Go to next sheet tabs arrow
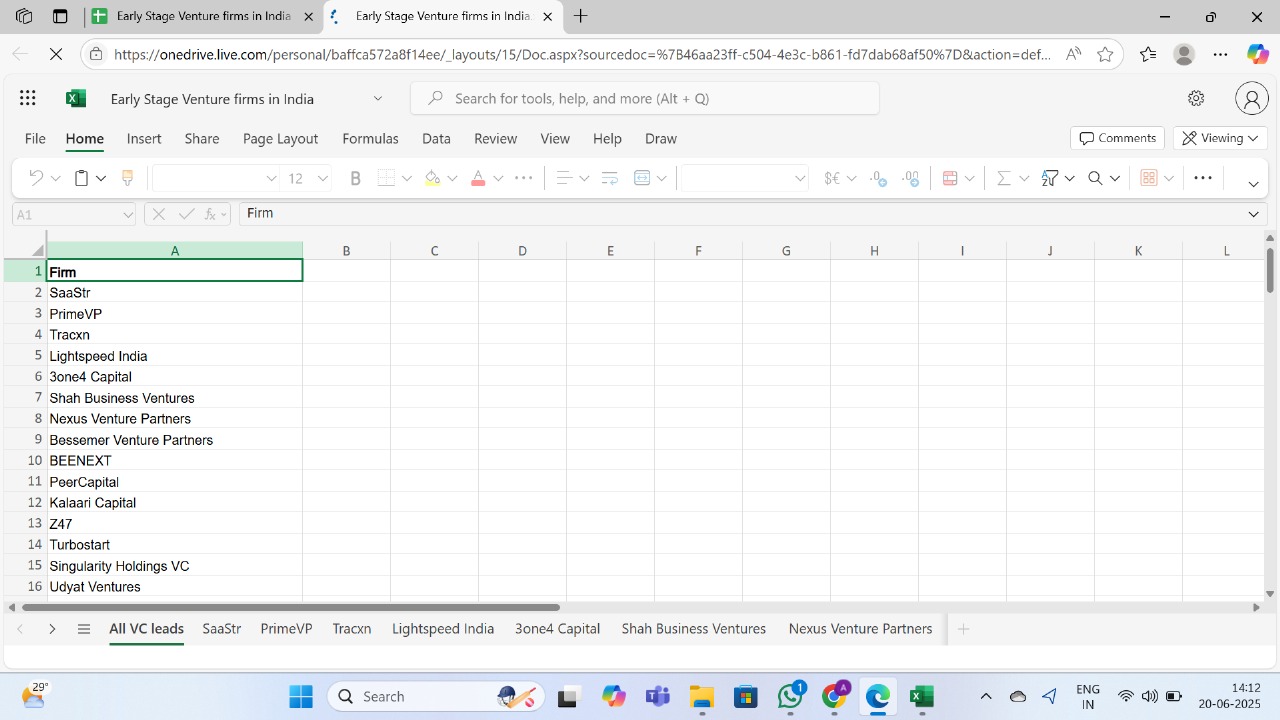1280x720 pixels. click(x=52, y=629)
